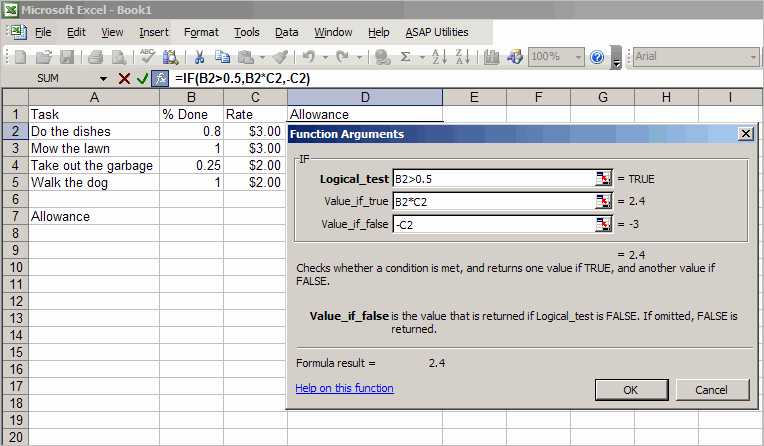The image size is (764, 446).
Task: Click the Copy toolbar icon
Action: 222,57
